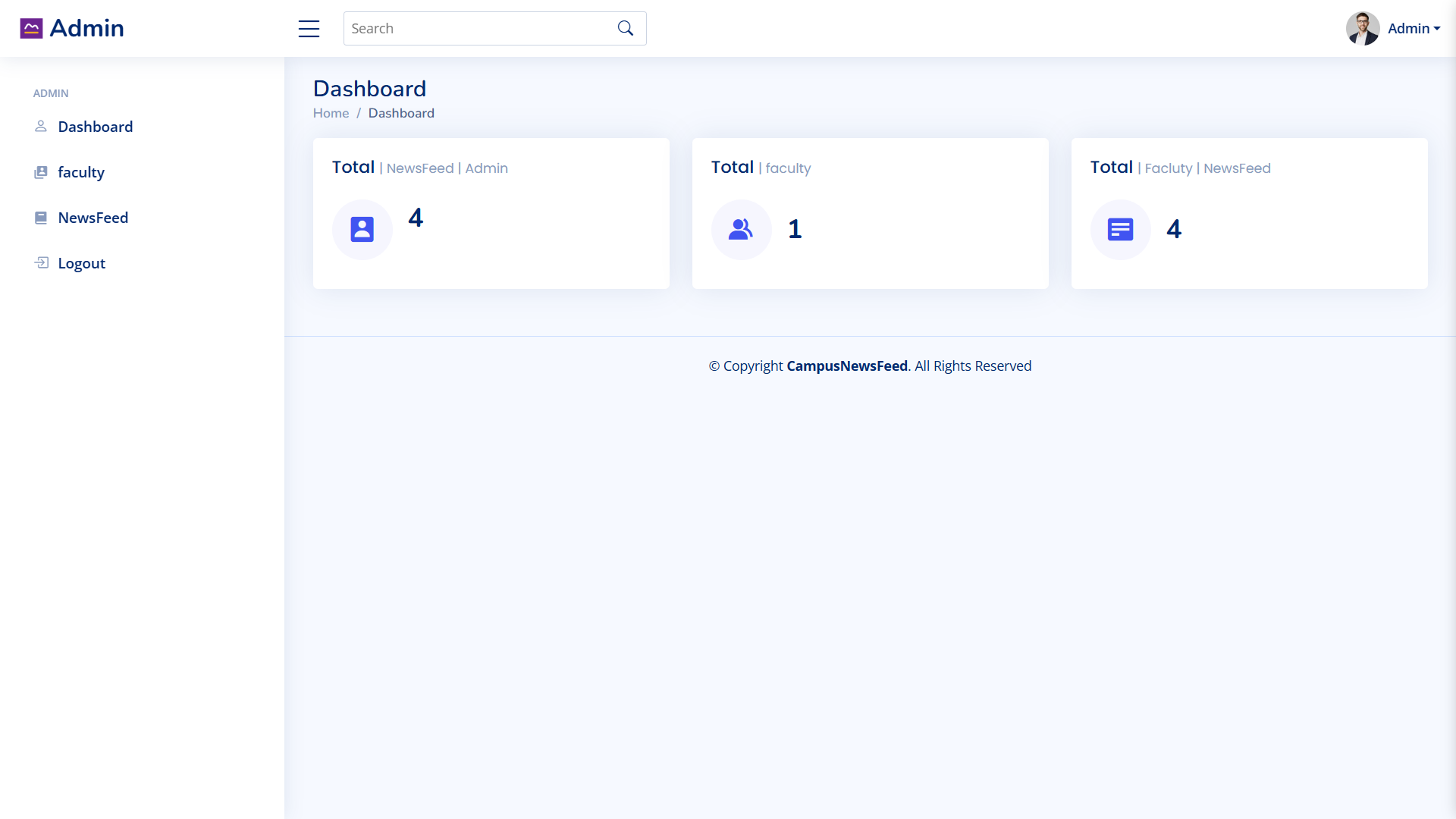Select the search magnifier icon

pyautogui.click(x=624, y=27)
